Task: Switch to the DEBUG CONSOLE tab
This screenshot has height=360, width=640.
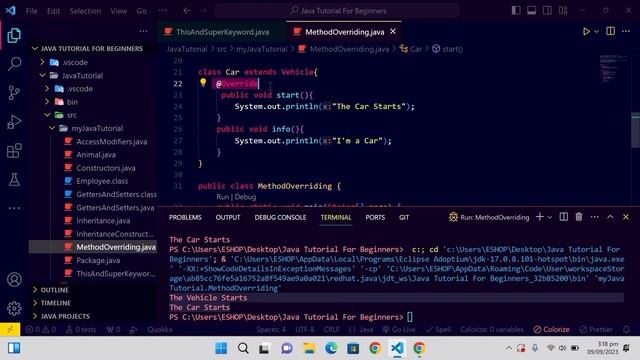Action: click(280, 217)
